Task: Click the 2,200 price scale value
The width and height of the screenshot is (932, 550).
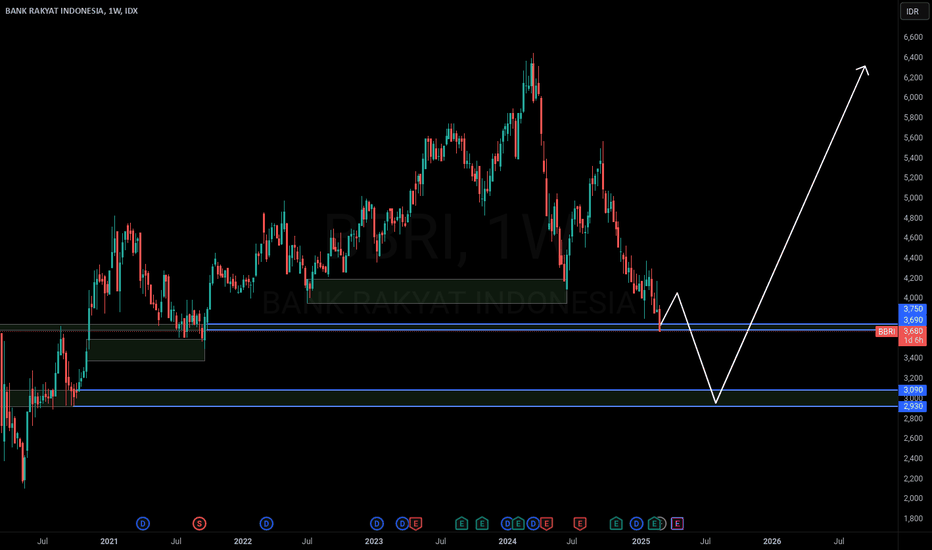Action: 913,478
